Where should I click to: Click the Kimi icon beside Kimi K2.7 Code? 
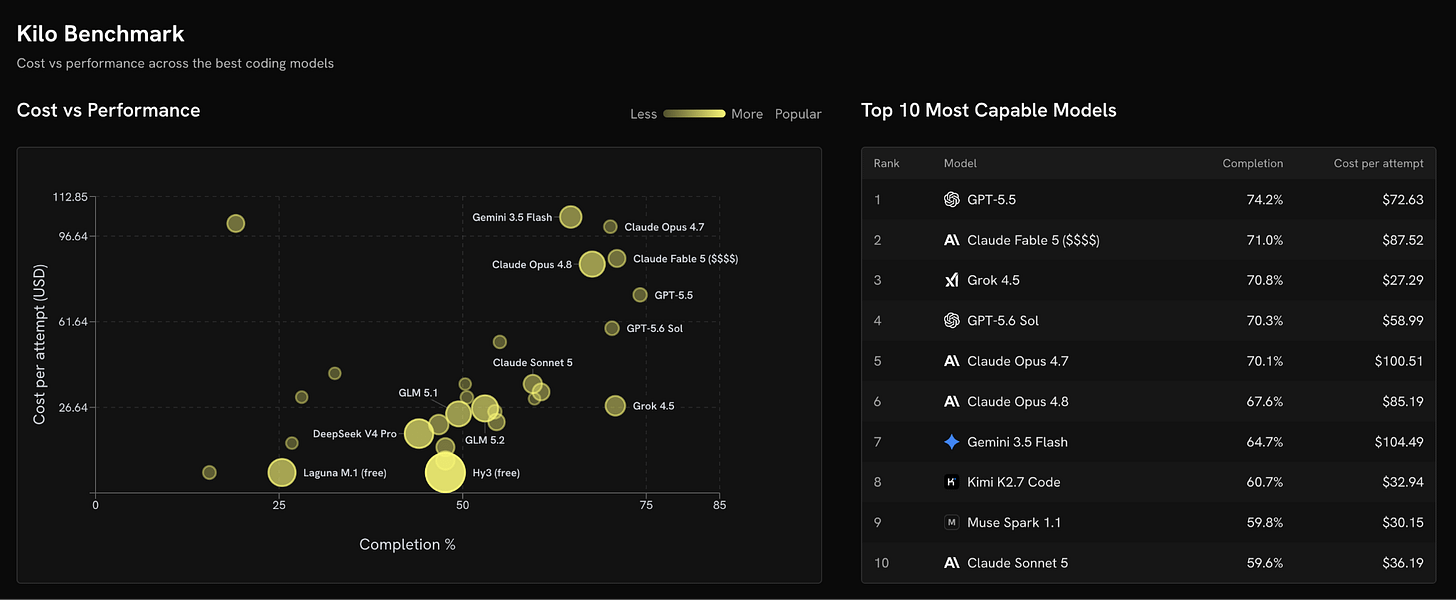(x=952, y=482)
